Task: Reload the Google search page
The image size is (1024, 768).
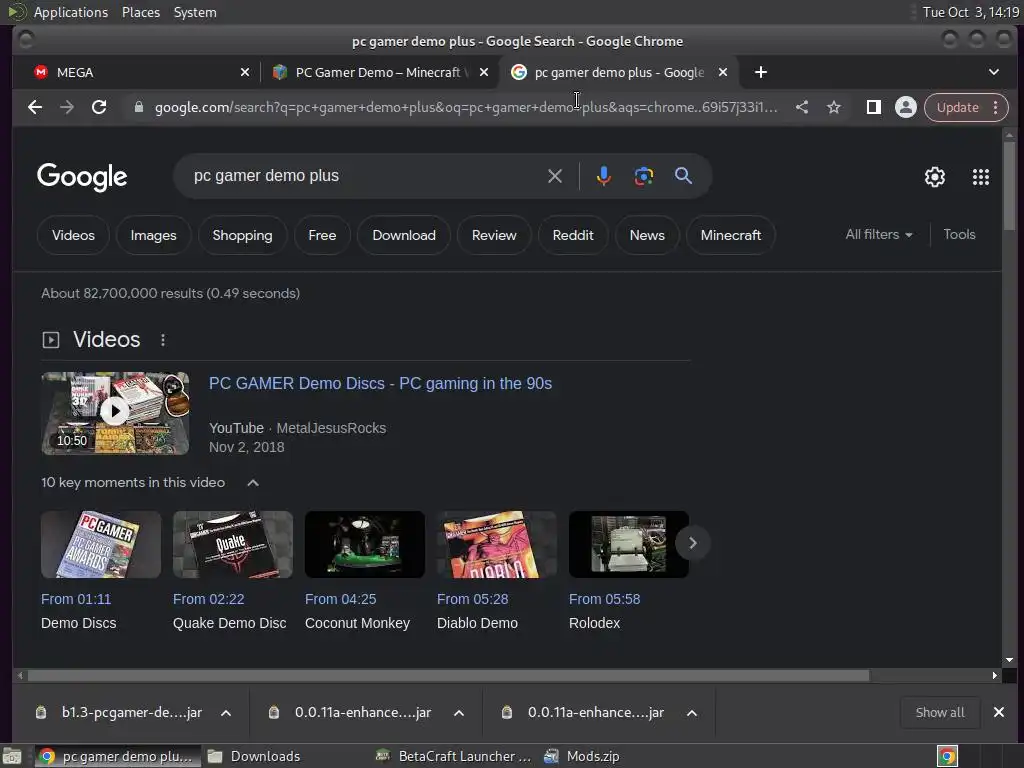Action: [99, 107]
